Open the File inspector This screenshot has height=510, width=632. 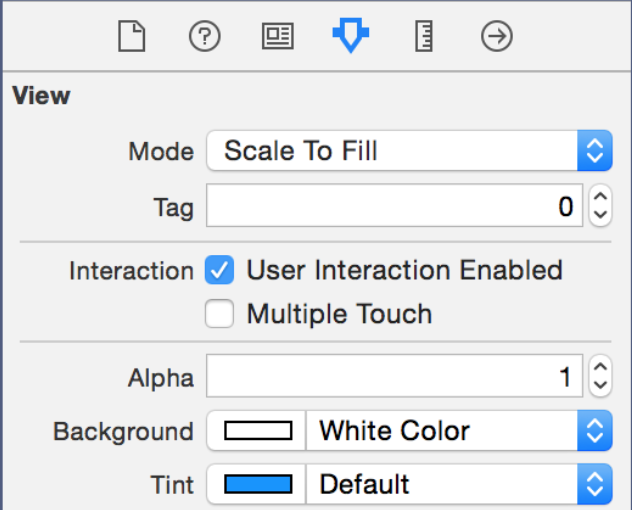(x=131, y=36)
